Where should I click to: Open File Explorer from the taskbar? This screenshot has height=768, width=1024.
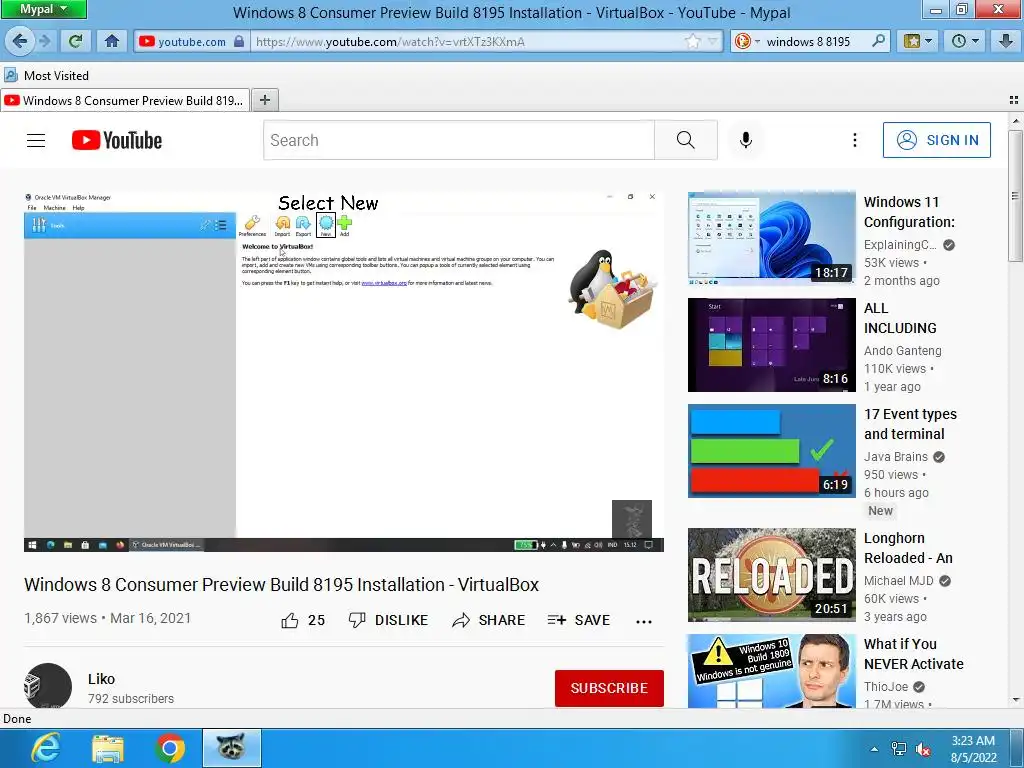pyautogui.click(x=108, y=748)
